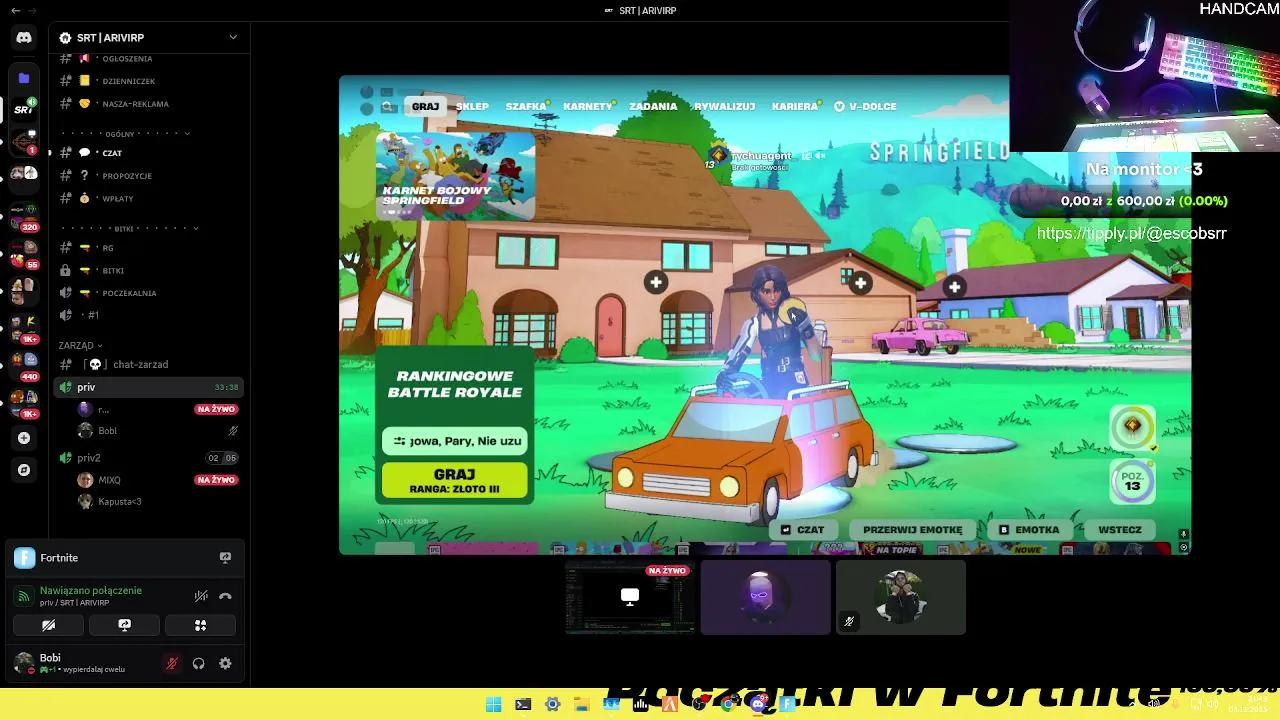Open the CZAT text channel
This screenshot has height=720, width=1280.
point(150,153)
